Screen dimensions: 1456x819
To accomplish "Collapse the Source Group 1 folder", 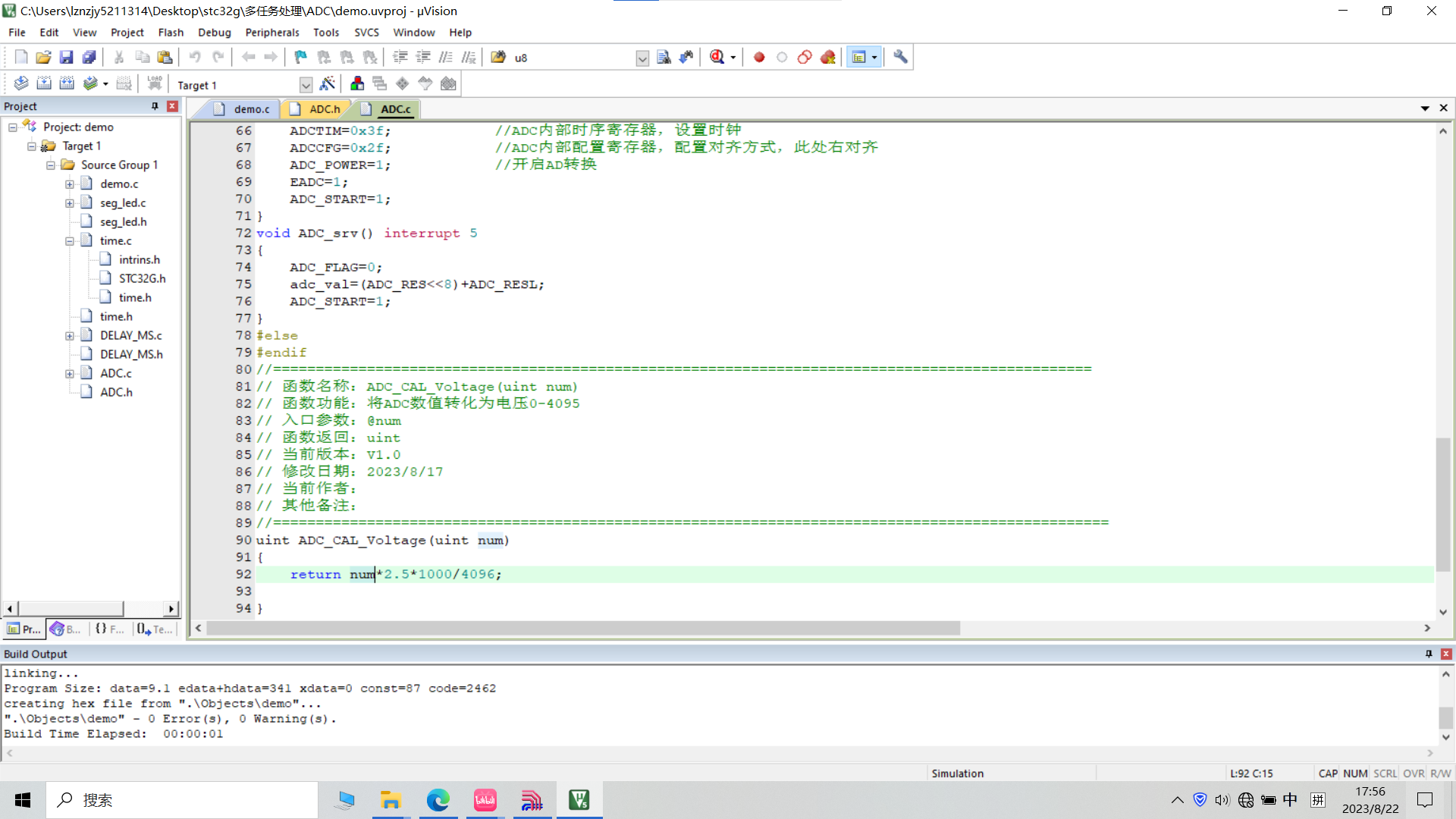I will tap(51, 165).
